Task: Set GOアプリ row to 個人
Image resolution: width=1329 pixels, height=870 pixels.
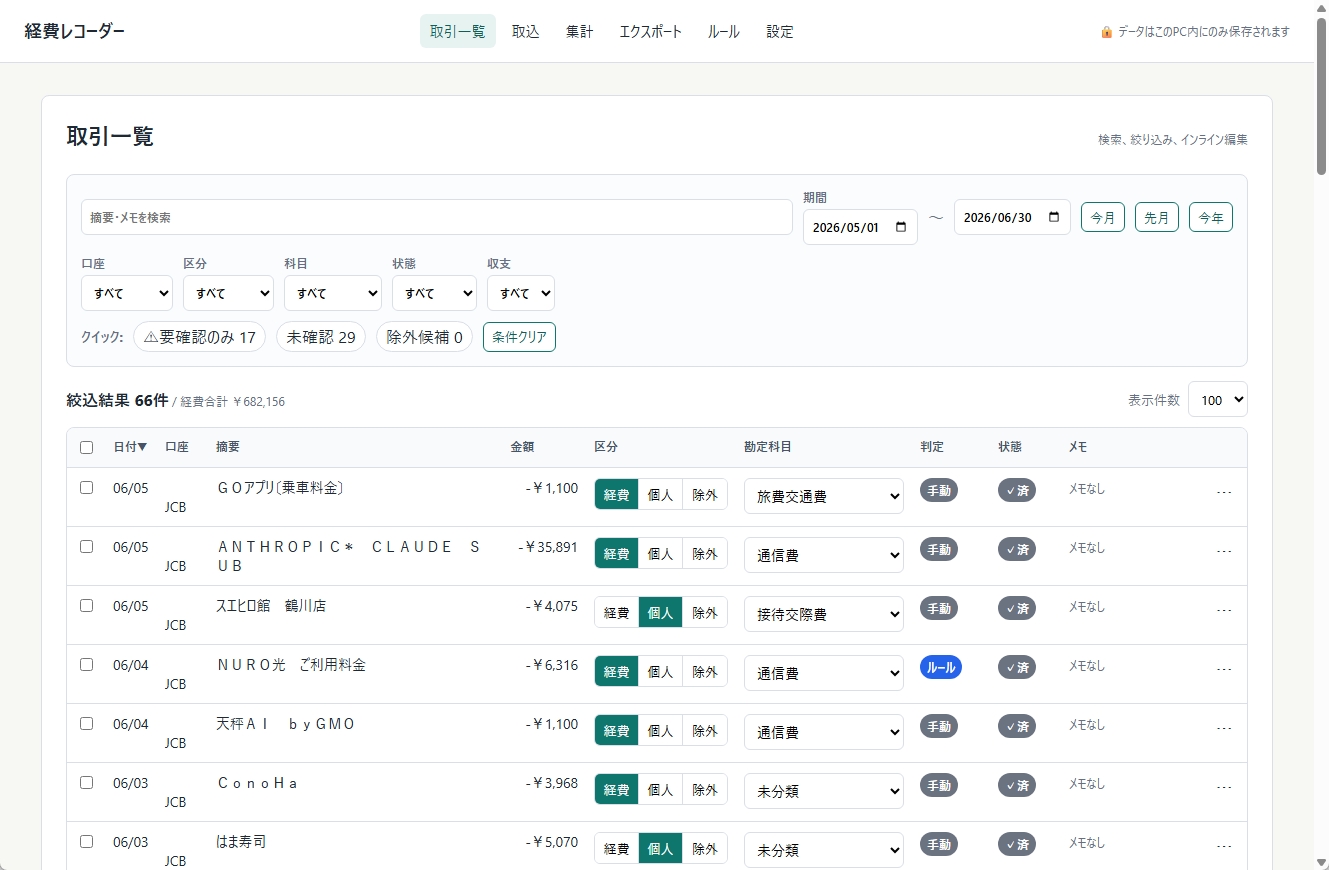Action: [660, 495]
